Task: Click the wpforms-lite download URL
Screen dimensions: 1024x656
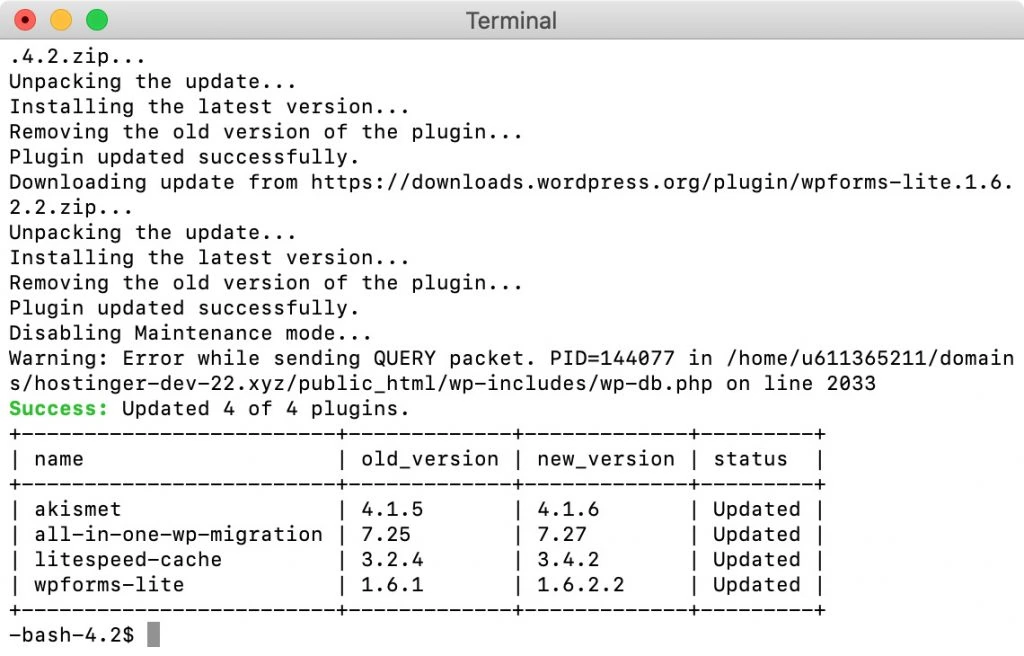Action: [x=661, y=182]
